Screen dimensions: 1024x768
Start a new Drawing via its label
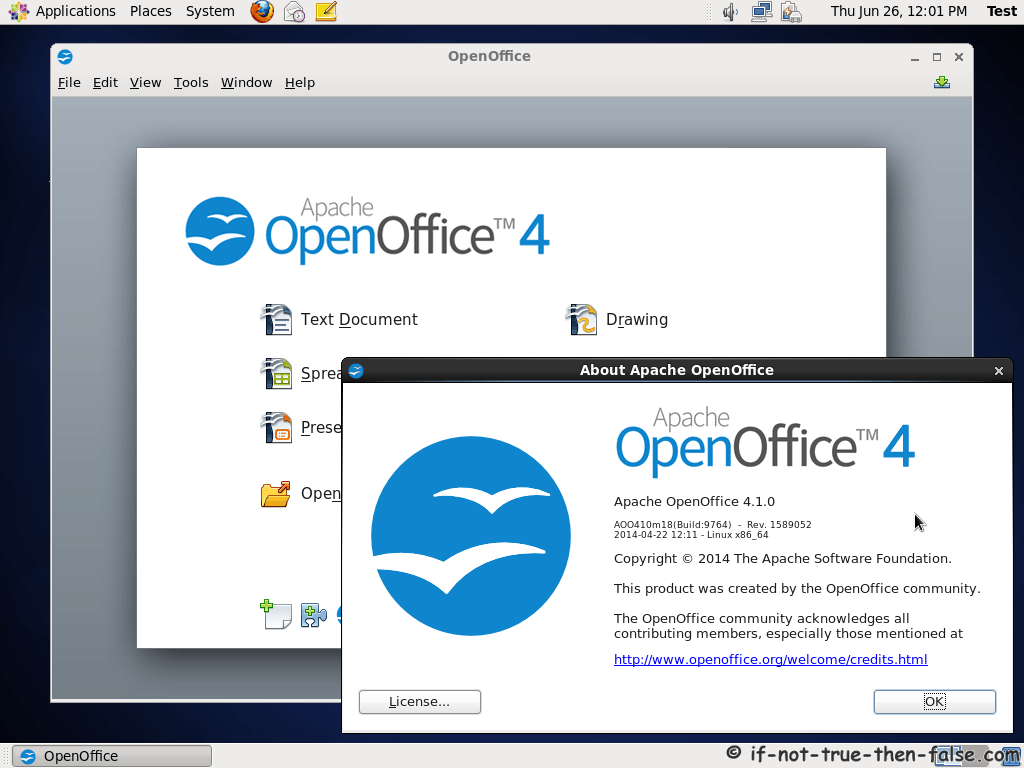[x=637, y=319]
